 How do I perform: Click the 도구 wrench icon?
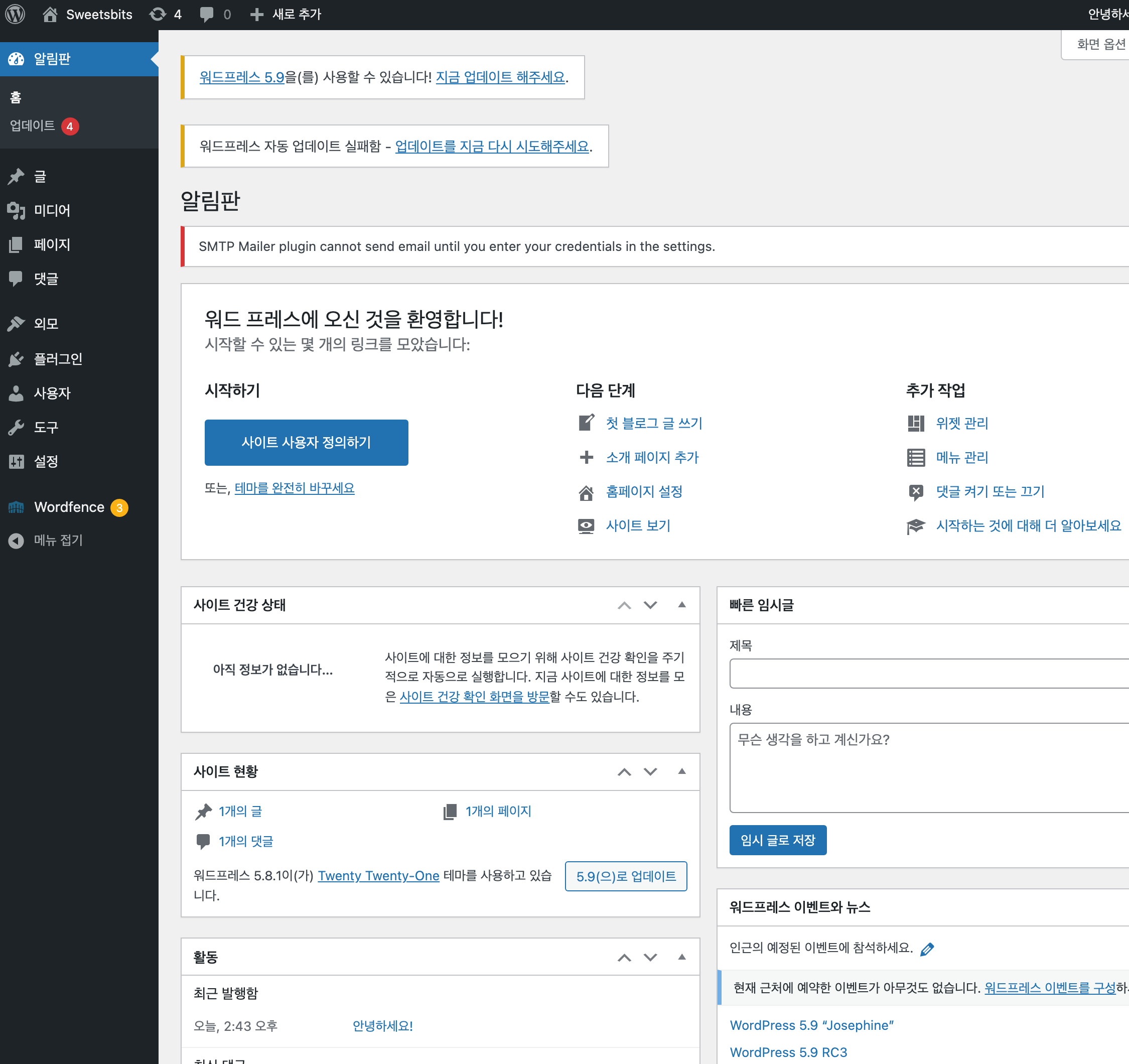coord(17,427)
